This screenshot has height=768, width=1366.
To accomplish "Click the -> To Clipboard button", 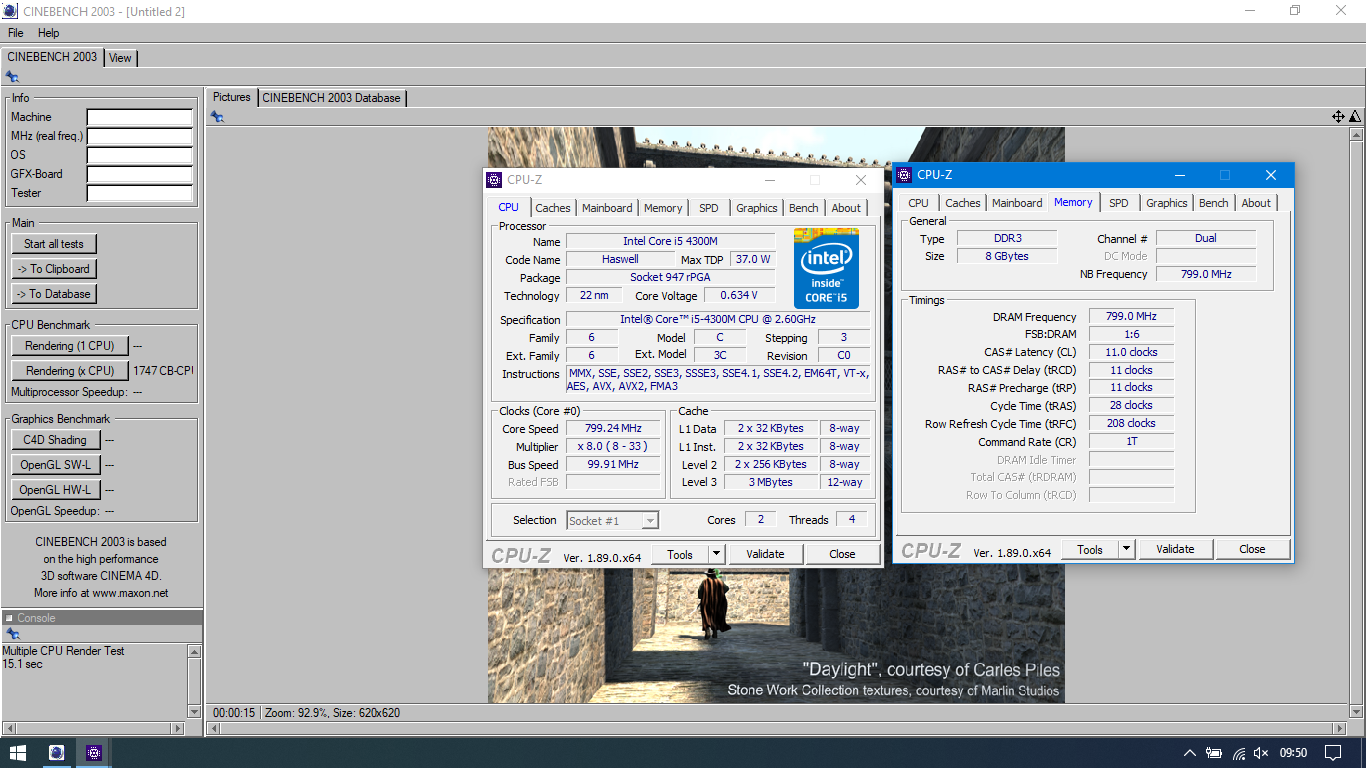I will click(x=54, y=269).
